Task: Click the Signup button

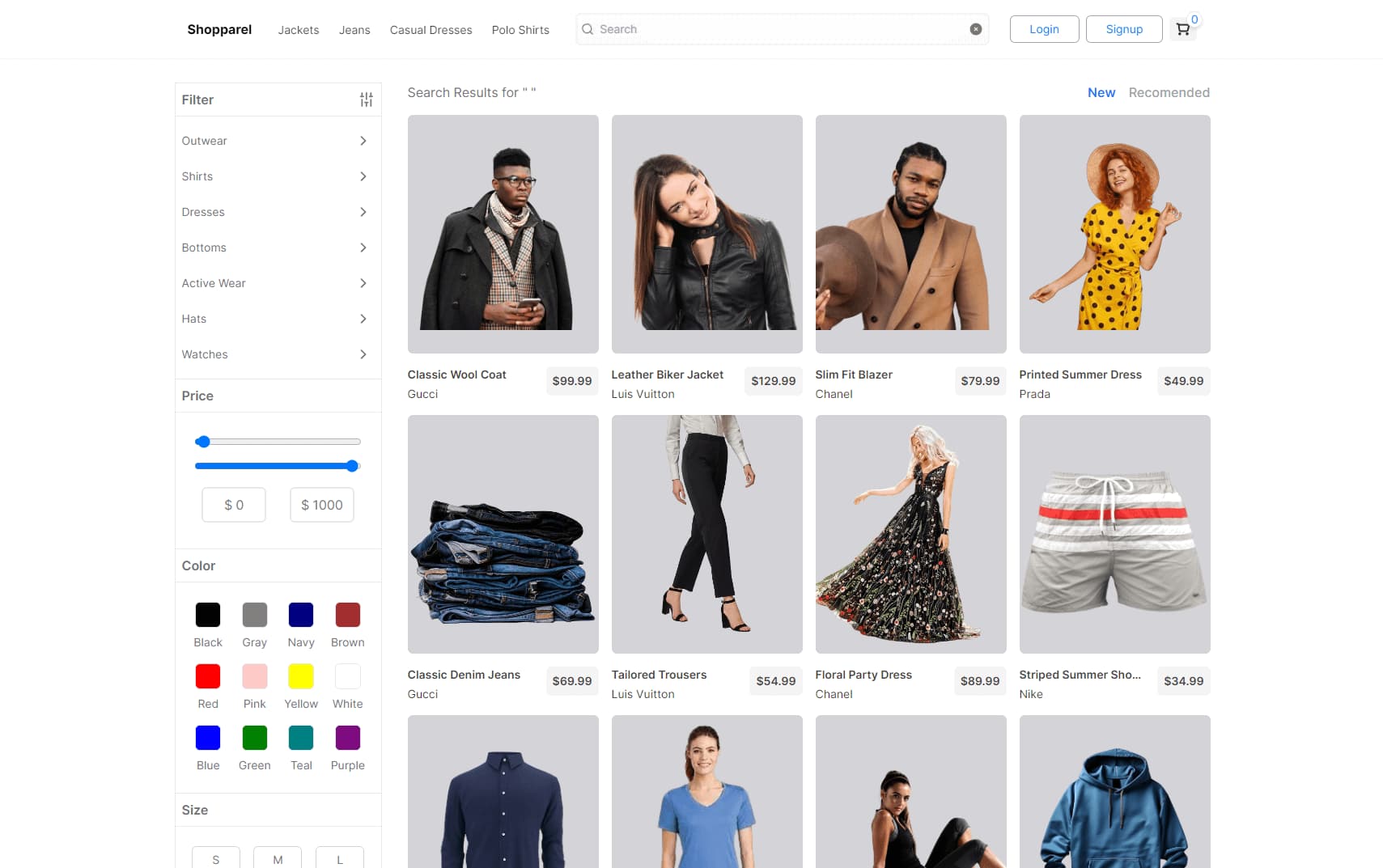Action: click(x=1124, y=28)
